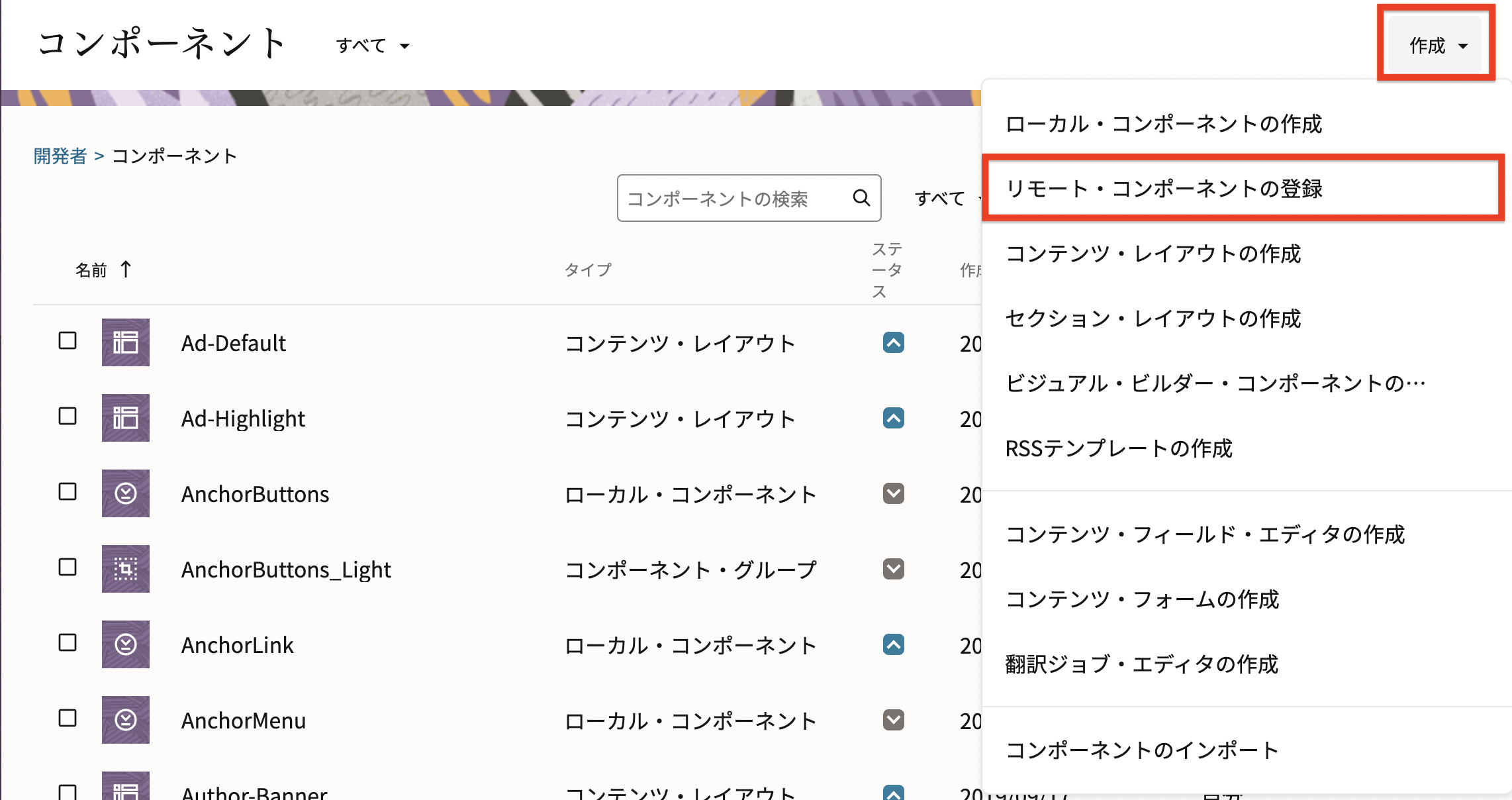Click the Ad-Default content layout icon

pos(125,342)
